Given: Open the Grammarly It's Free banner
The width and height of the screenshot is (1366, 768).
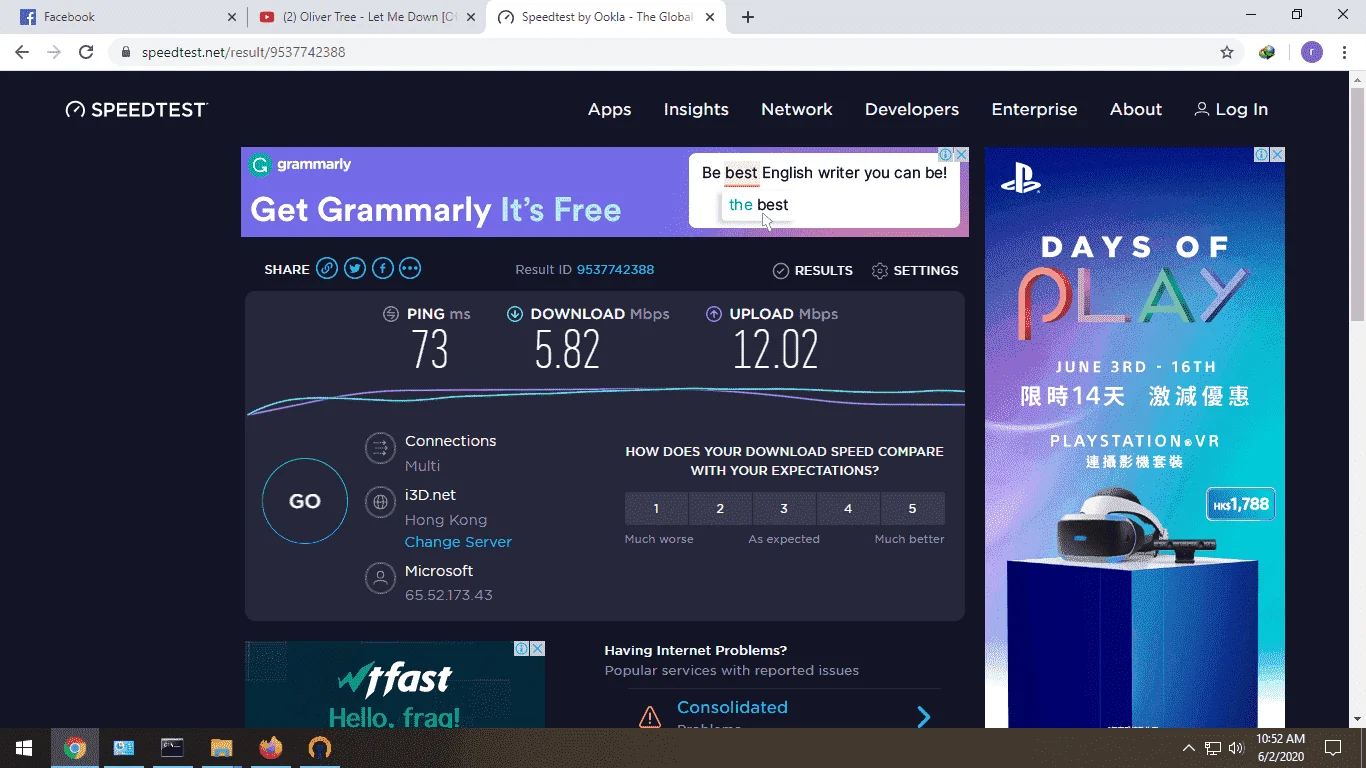Looking at the screenshot, I should pos(604,192).
